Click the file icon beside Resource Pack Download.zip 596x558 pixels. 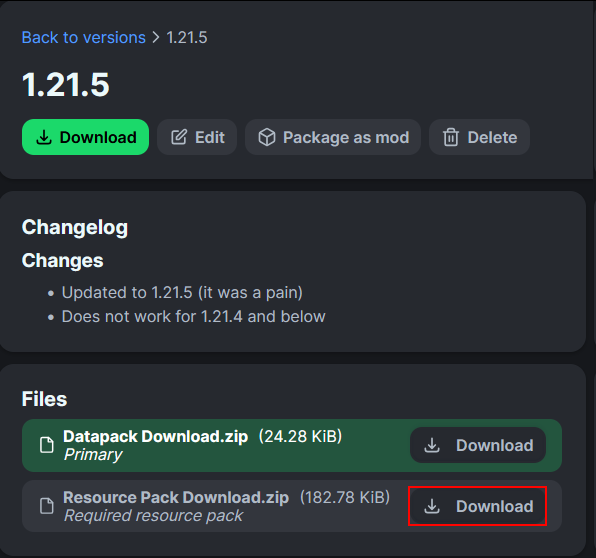tap(47, 506)
